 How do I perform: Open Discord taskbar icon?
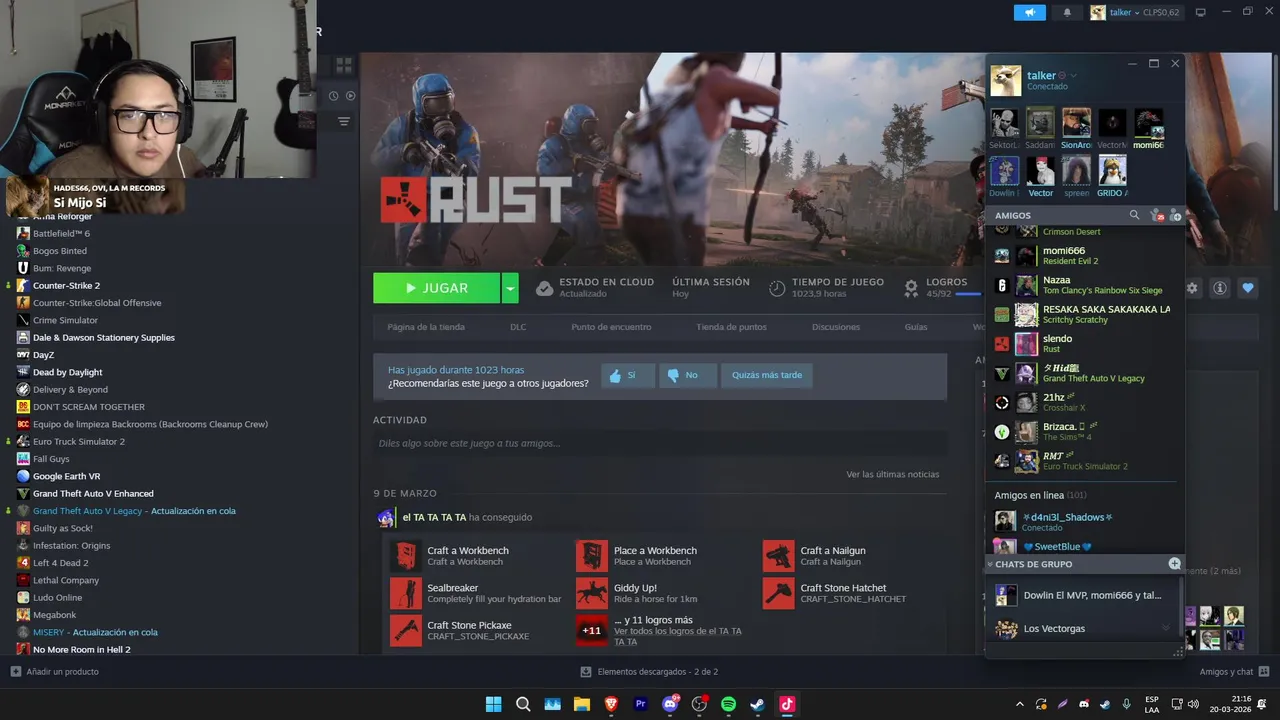[670, 704]
